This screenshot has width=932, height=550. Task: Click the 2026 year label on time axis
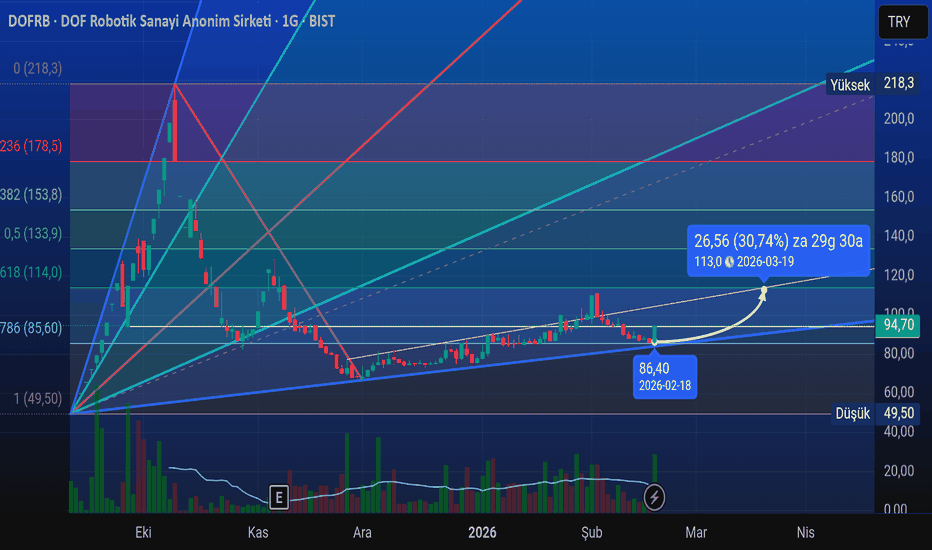(482, 532)
